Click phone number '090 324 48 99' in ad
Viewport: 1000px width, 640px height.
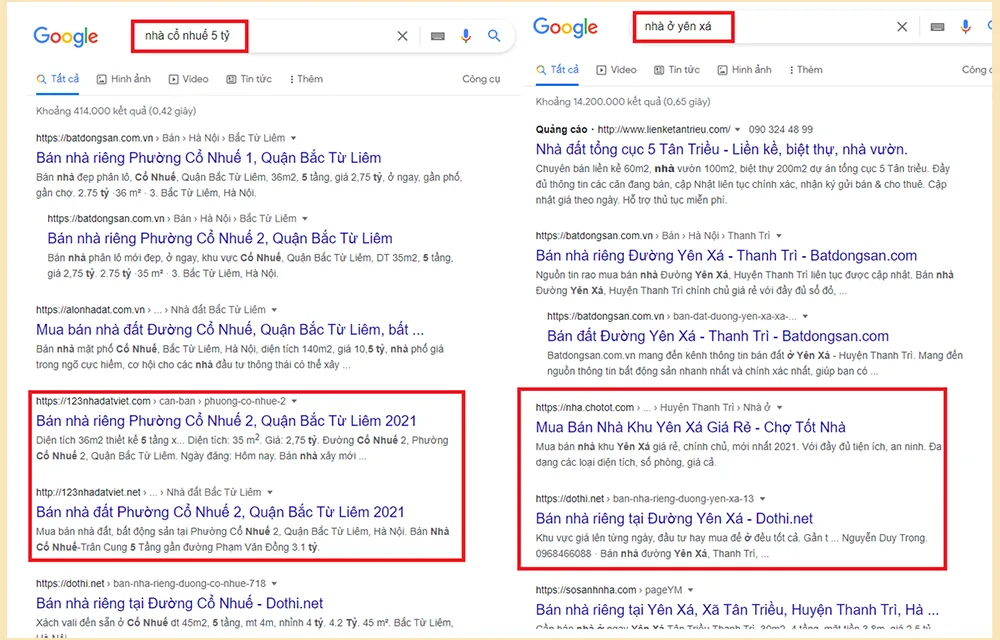781,129
